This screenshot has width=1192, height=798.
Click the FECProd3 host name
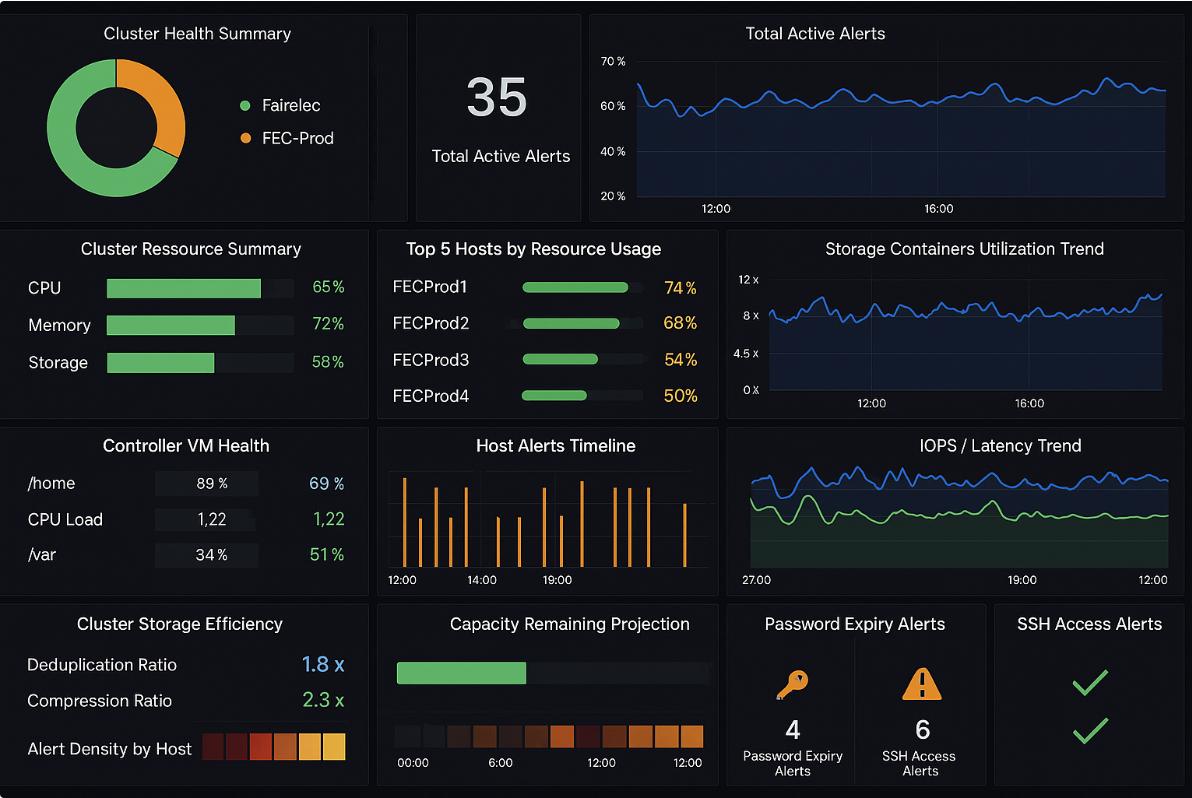pyautogui.click(x=430, y=360)
